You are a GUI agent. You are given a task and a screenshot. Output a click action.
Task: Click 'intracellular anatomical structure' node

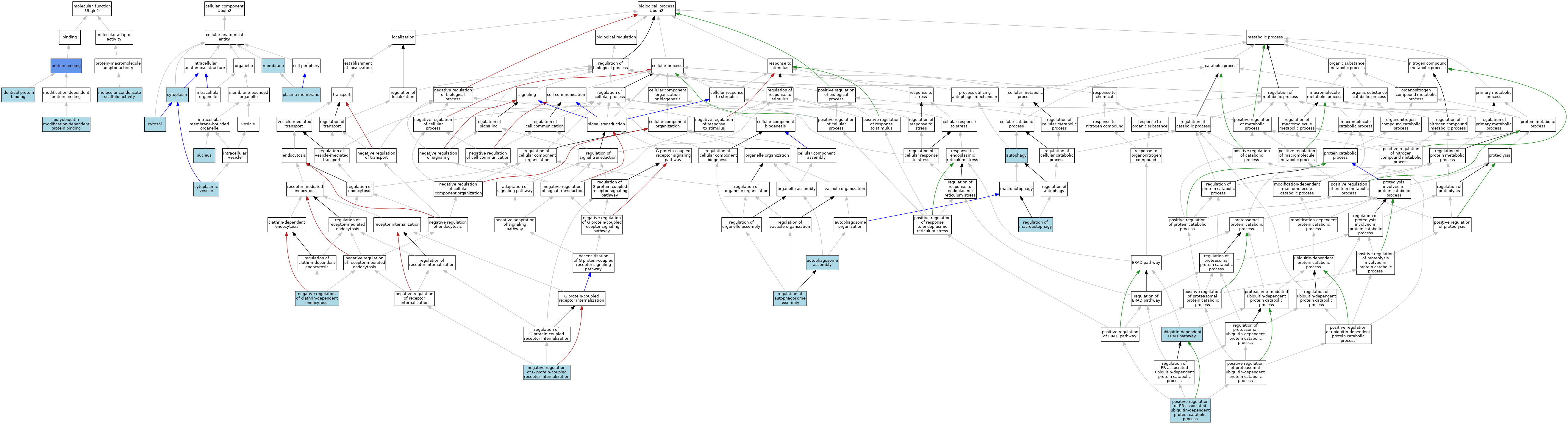[205, 66]
